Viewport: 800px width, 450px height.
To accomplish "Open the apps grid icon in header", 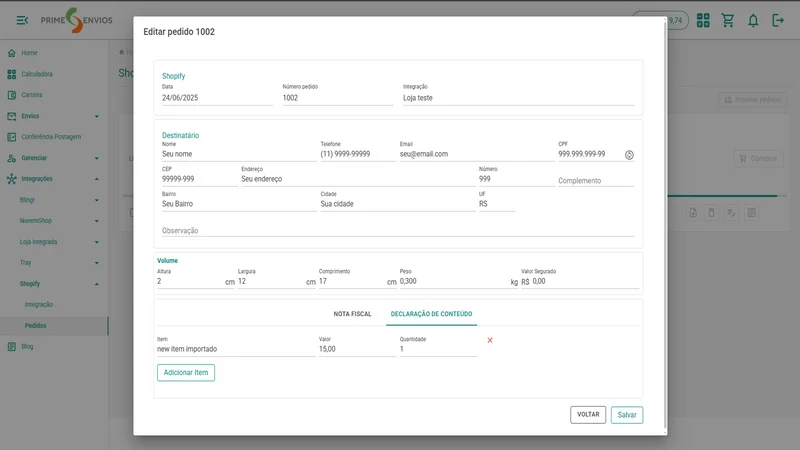I will (x=703, y=20).
